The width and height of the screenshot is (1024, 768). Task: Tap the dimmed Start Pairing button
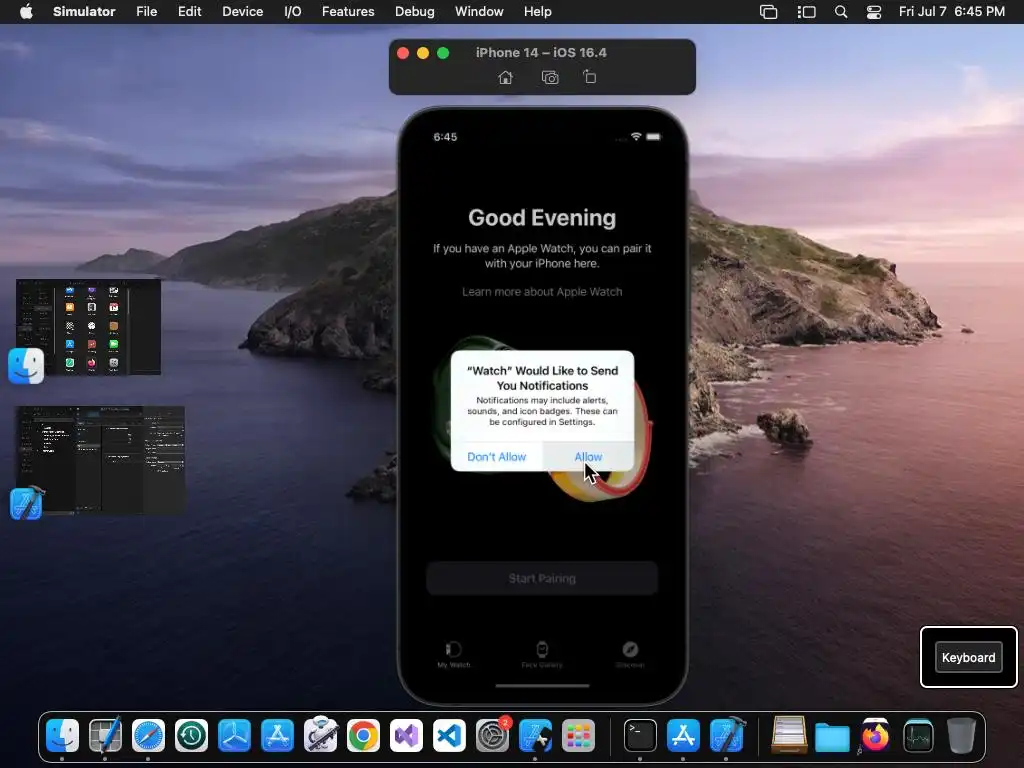(x=542, y=578)
